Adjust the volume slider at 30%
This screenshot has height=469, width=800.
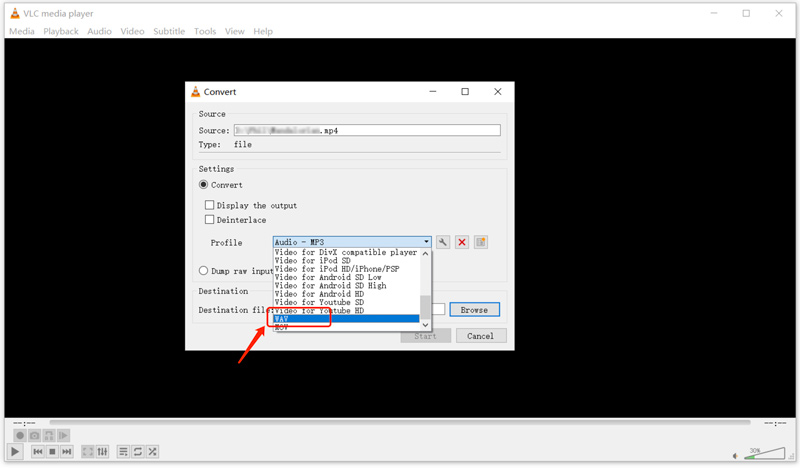[x=764, y=453]
